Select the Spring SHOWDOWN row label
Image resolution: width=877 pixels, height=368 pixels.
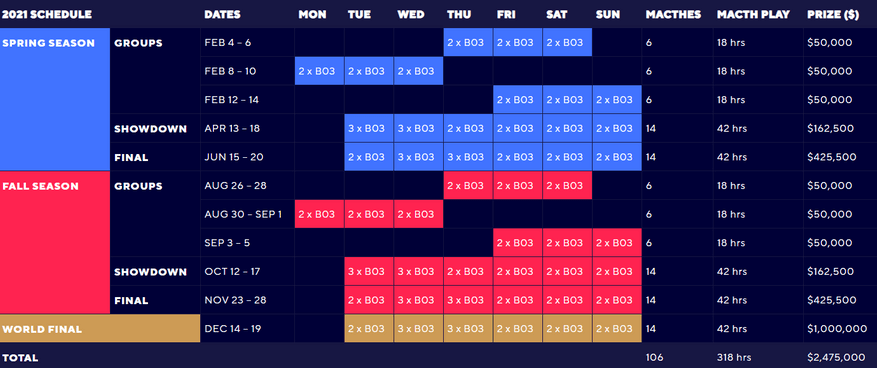150,129
